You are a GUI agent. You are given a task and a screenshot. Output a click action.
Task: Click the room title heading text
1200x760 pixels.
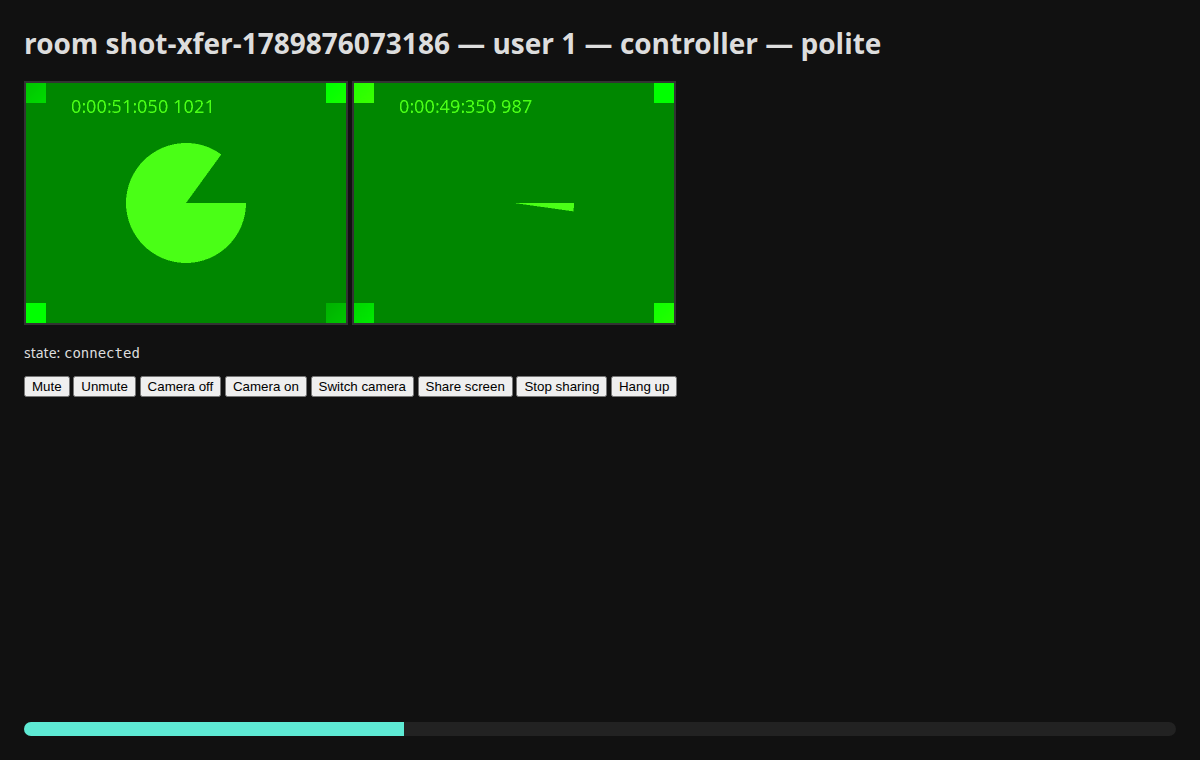click(452, 44)
